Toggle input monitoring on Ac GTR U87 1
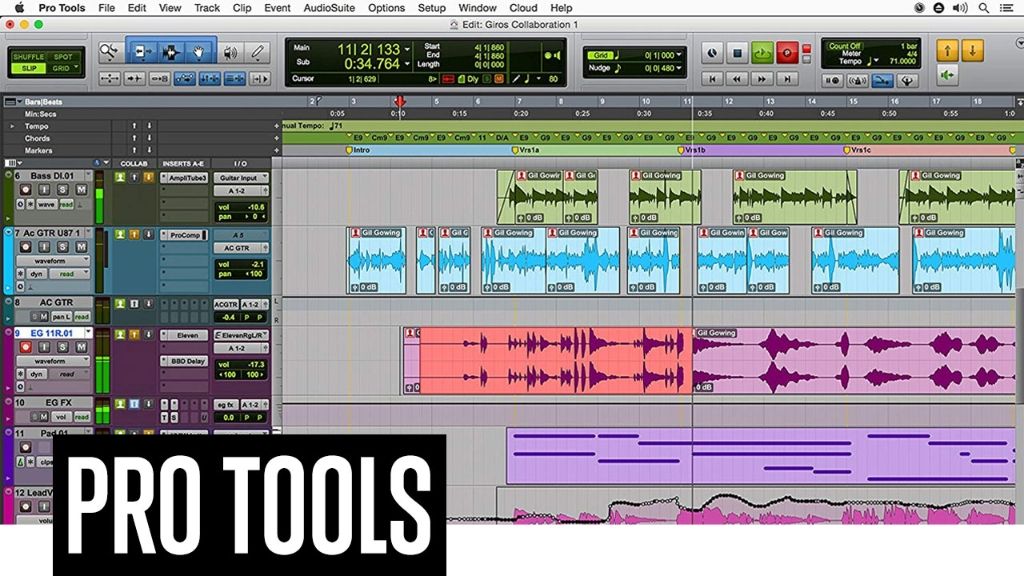 [44, 247]
